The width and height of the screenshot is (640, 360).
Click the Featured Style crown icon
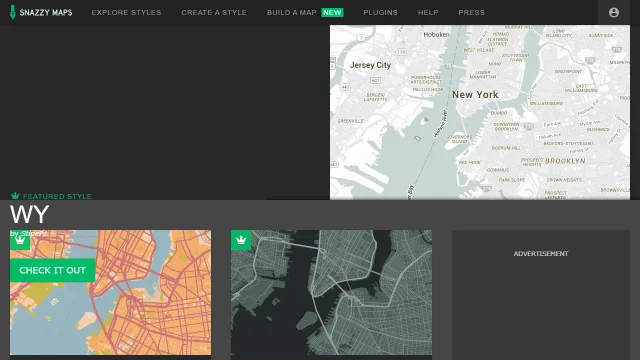pos(15,196)
